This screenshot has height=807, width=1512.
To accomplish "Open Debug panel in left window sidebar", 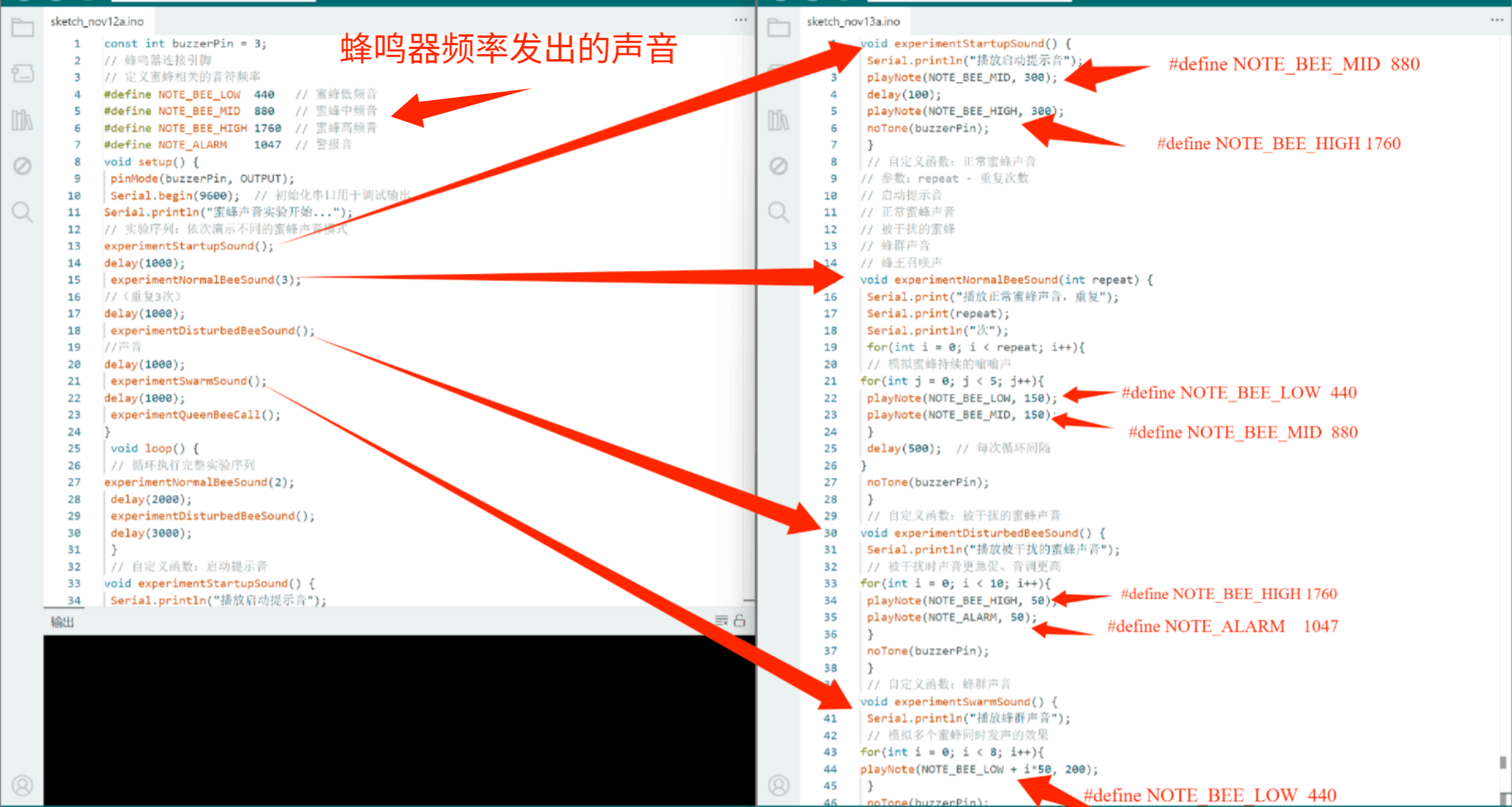I will pos(22,166).
